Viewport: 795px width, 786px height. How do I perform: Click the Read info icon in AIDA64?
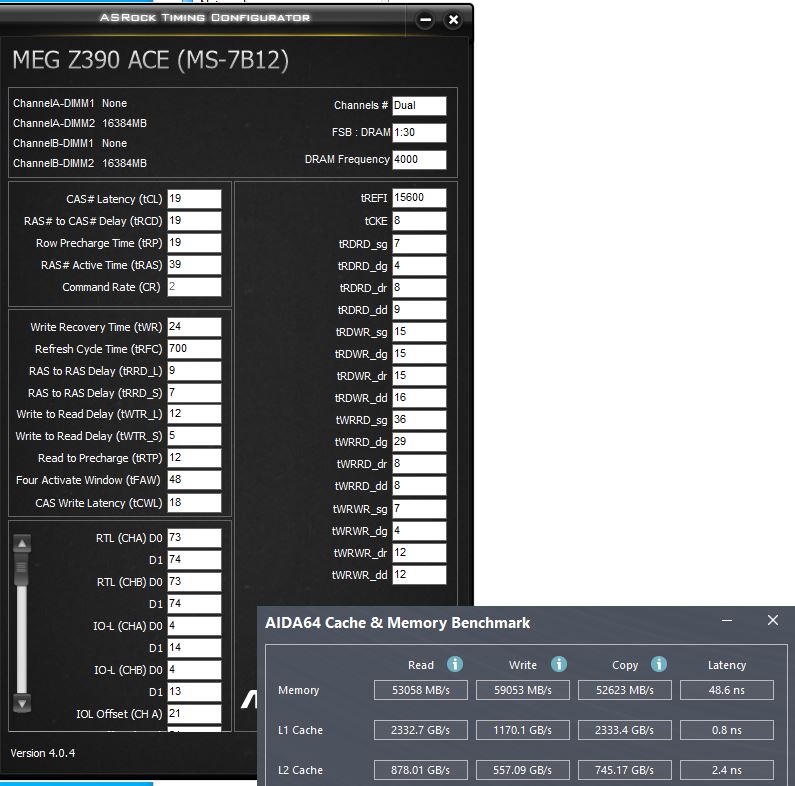point(455,664)
